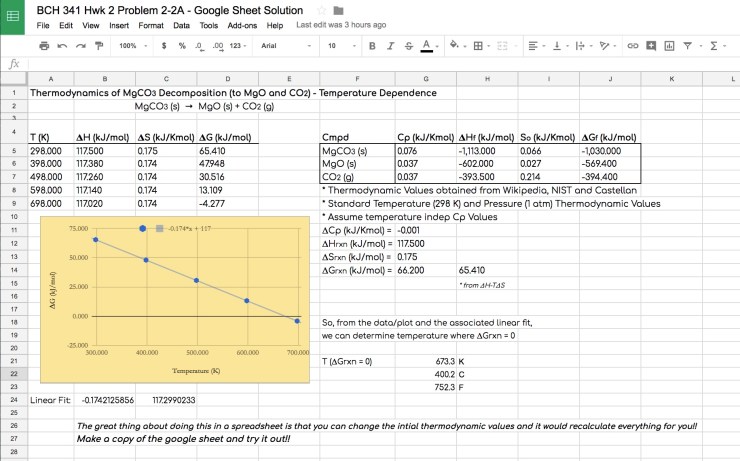This screenshot has height=461, width=740.
Task: Select cell with 117.2990233
Action: [x=166, y=400]
